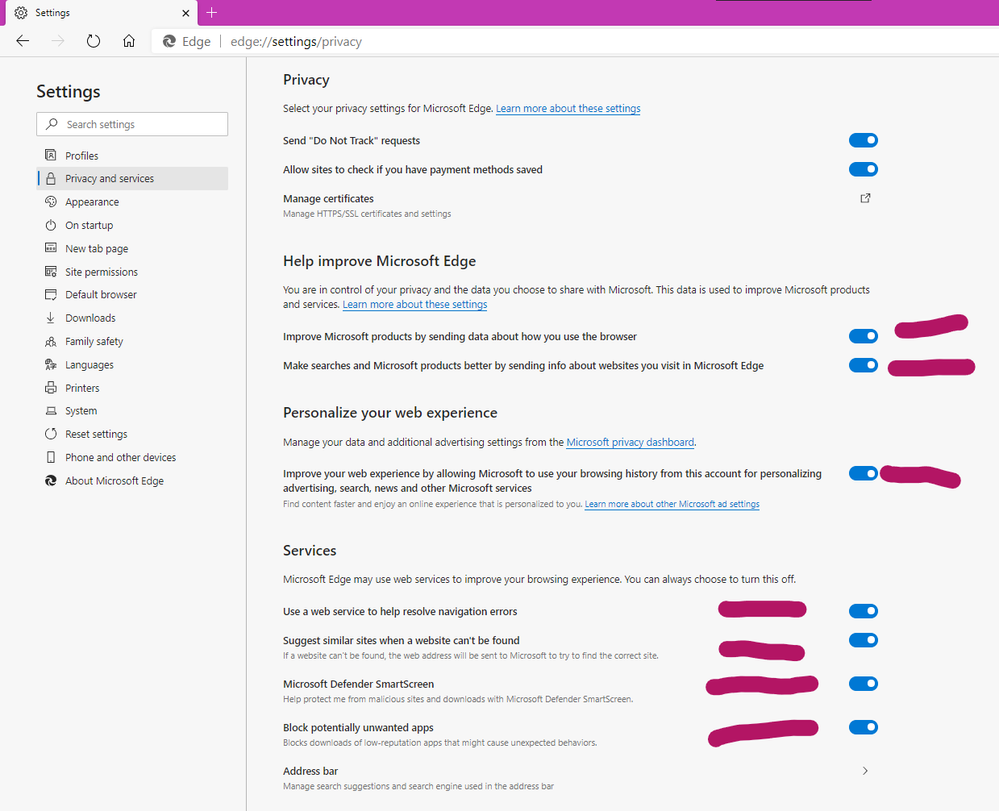
Task: Click the System laptop icon
Action: tap(50, 411)
